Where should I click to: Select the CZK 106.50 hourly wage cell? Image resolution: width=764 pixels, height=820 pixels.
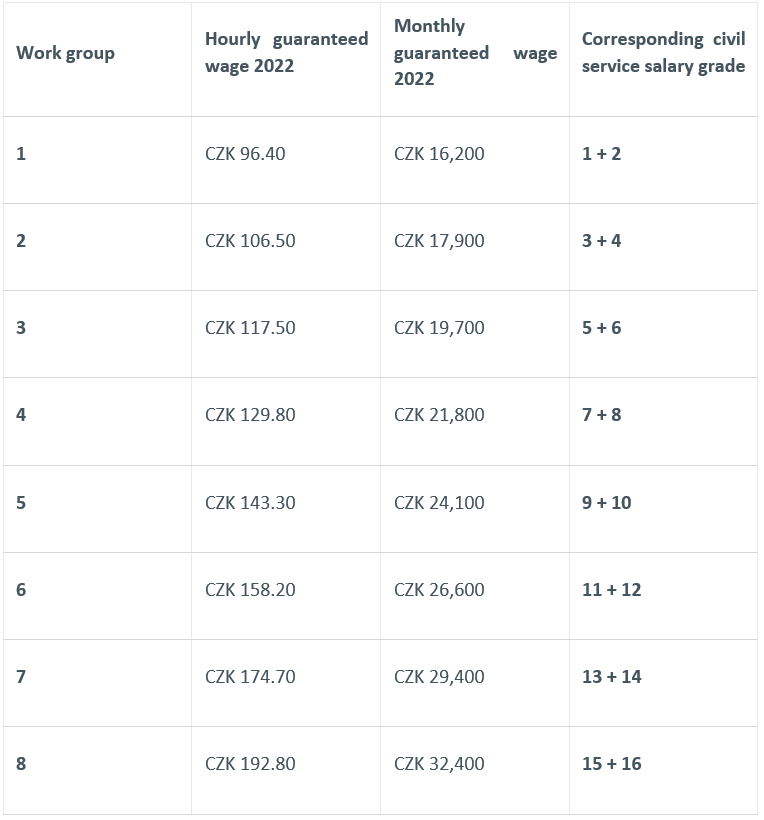coord(250,241)
